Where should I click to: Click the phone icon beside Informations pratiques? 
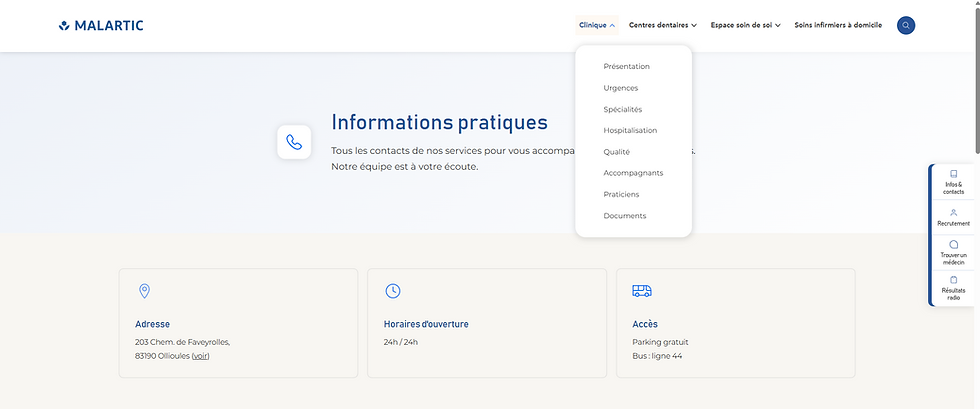(x=294, y=142)
